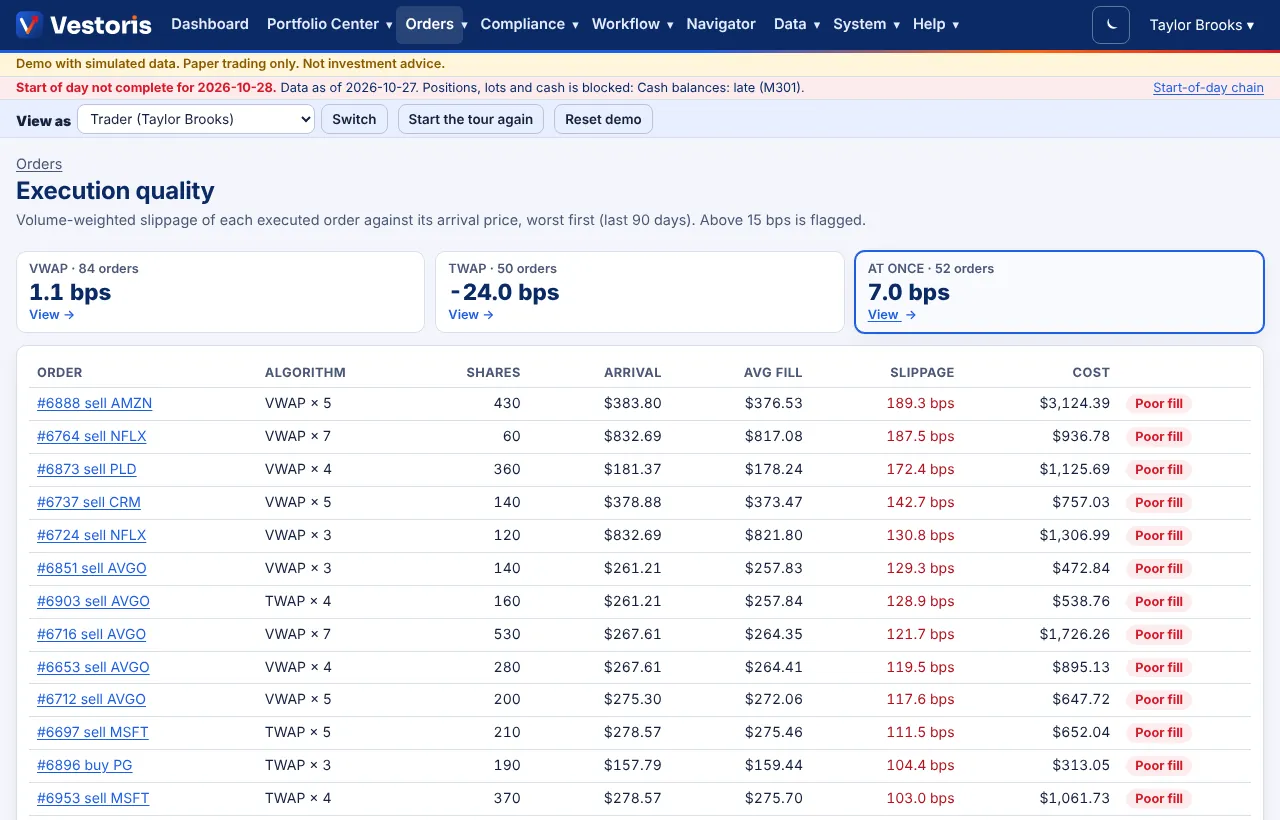Open order #6888 sell AMZN

coord(94,403)
